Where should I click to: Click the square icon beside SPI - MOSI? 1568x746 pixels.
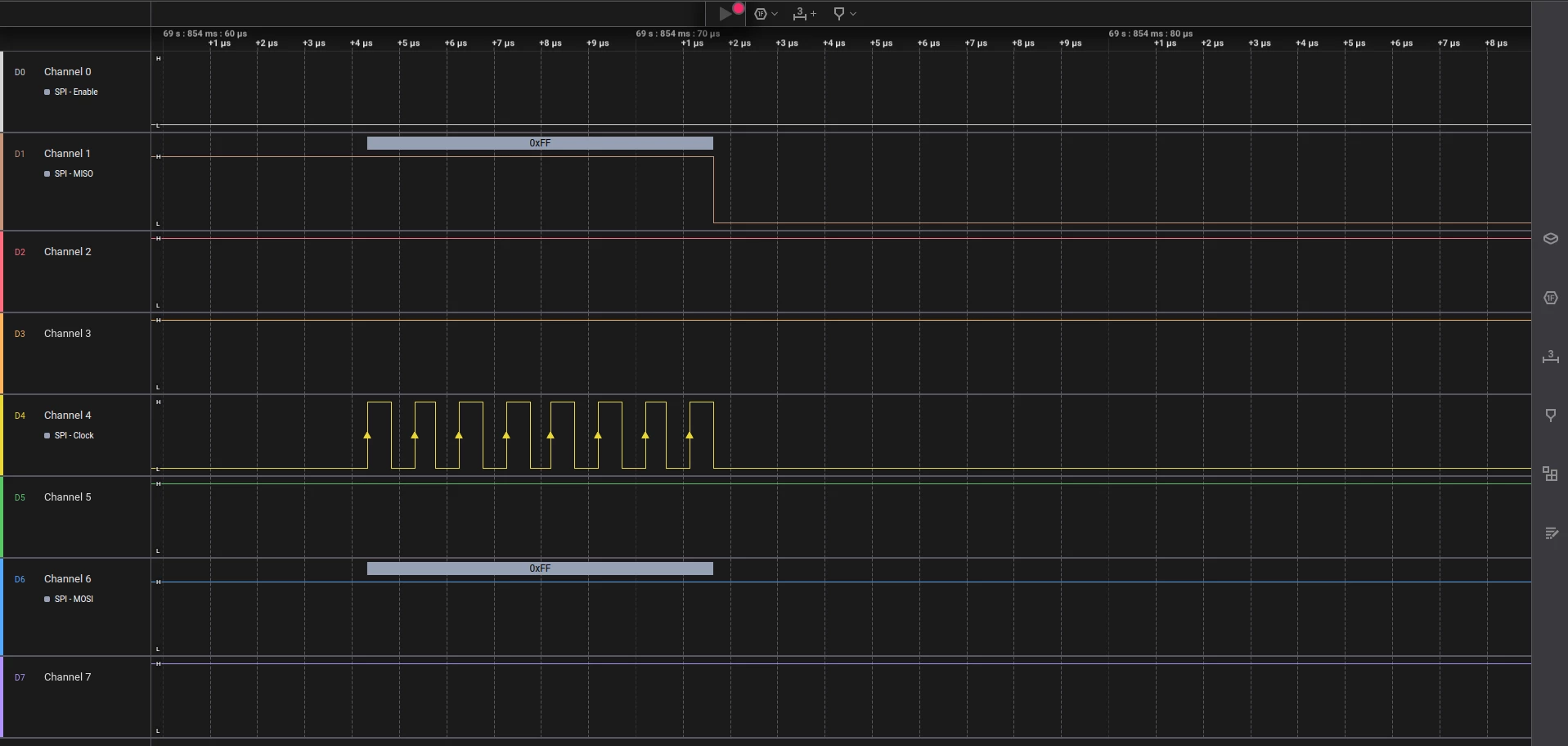[x=47, y=600]
